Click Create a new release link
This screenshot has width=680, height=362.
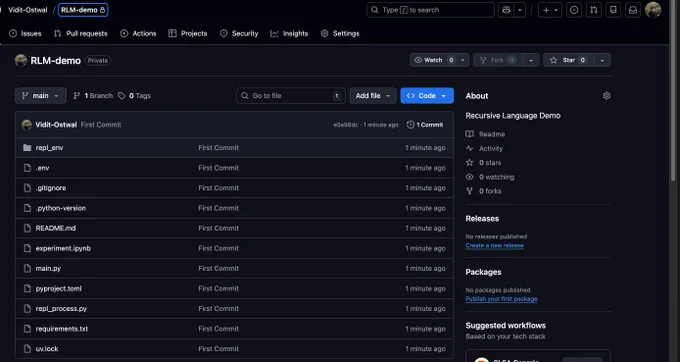494,245
